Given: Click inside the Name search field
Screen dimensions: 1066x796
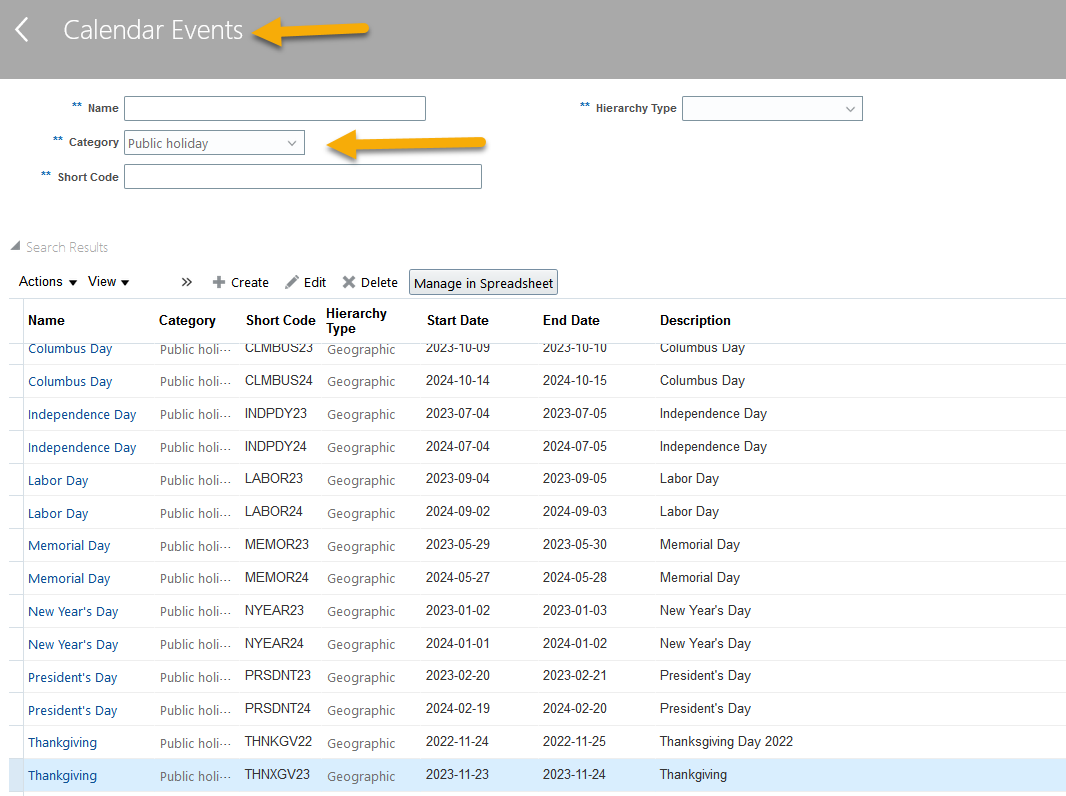Looking at the screenshot, I should tap(274, 108).
